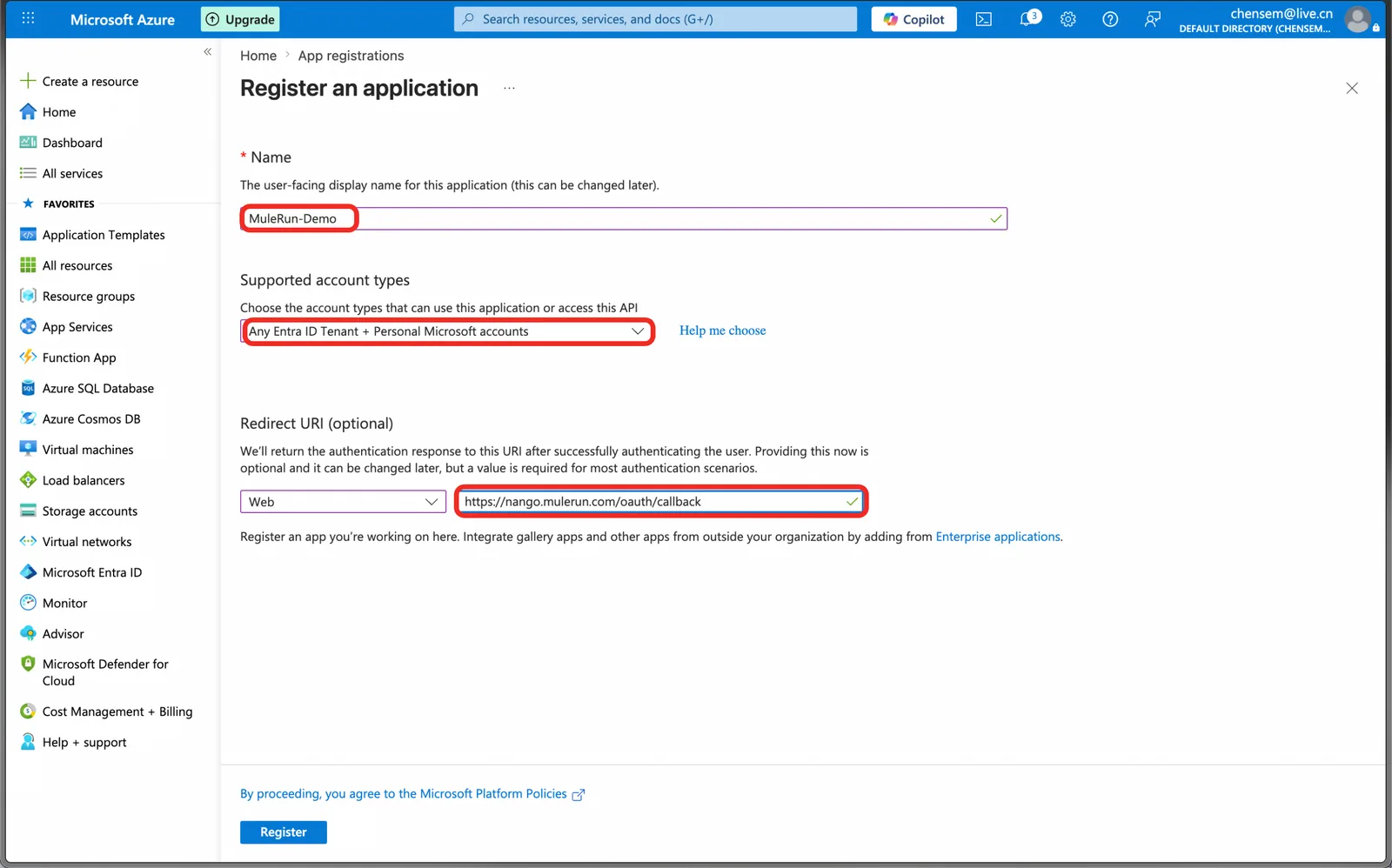Click the Virtual networks icon
The image size is (1392, 868).
tap(28, 541)
